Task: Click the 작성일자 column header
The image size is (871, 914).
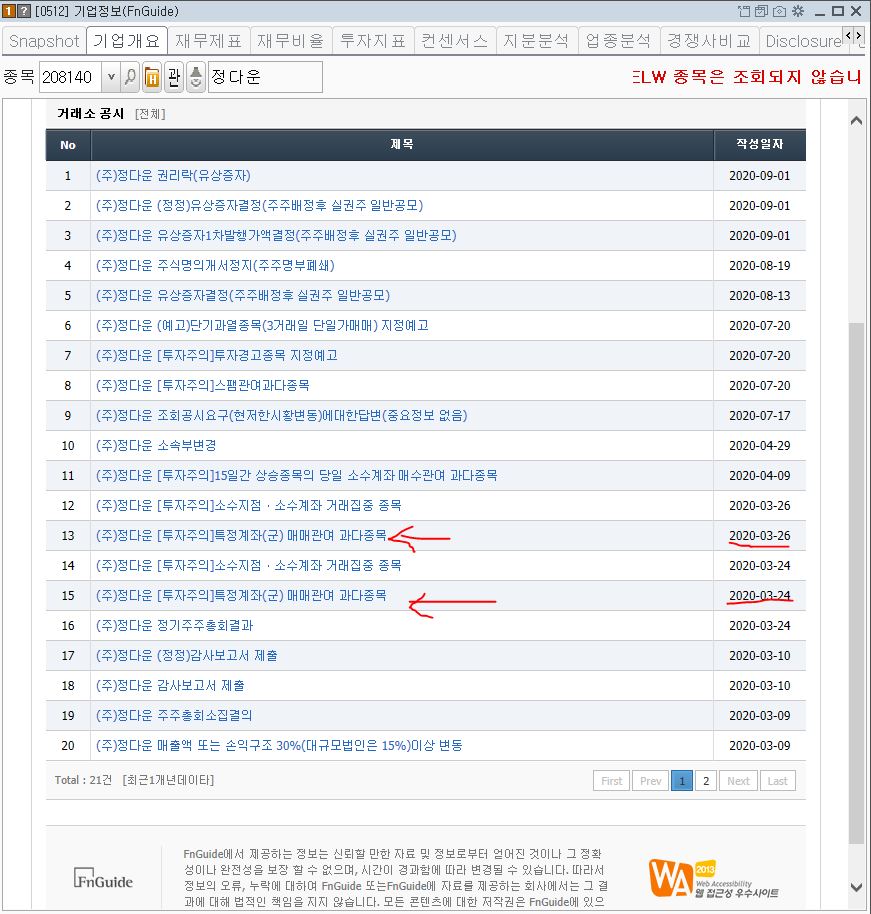Action: (760, 145)
